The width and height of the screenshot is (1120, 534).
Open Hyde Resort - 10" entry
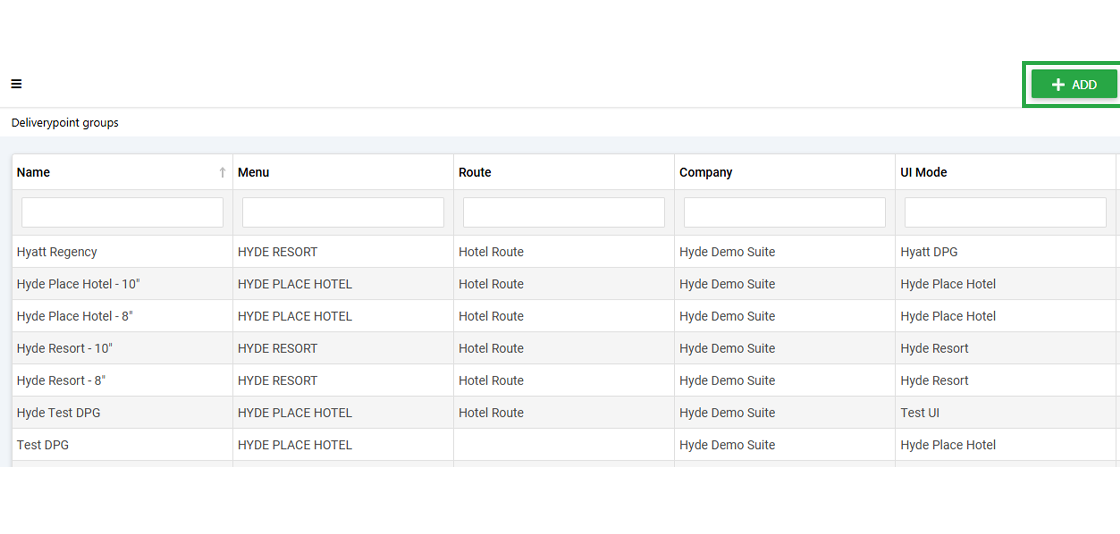coord(564,348)
